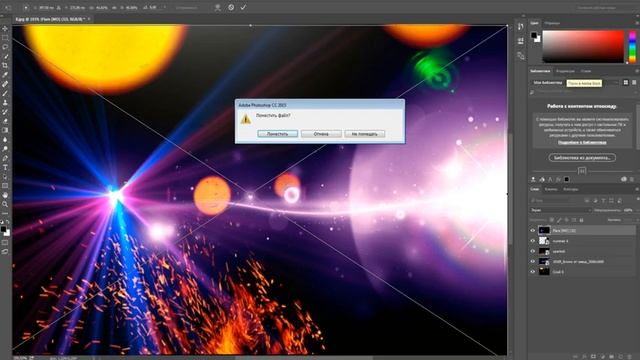640x360 pixels.
Task: Toggle lock all on Layers panel
Action: [x=582, y=220]
